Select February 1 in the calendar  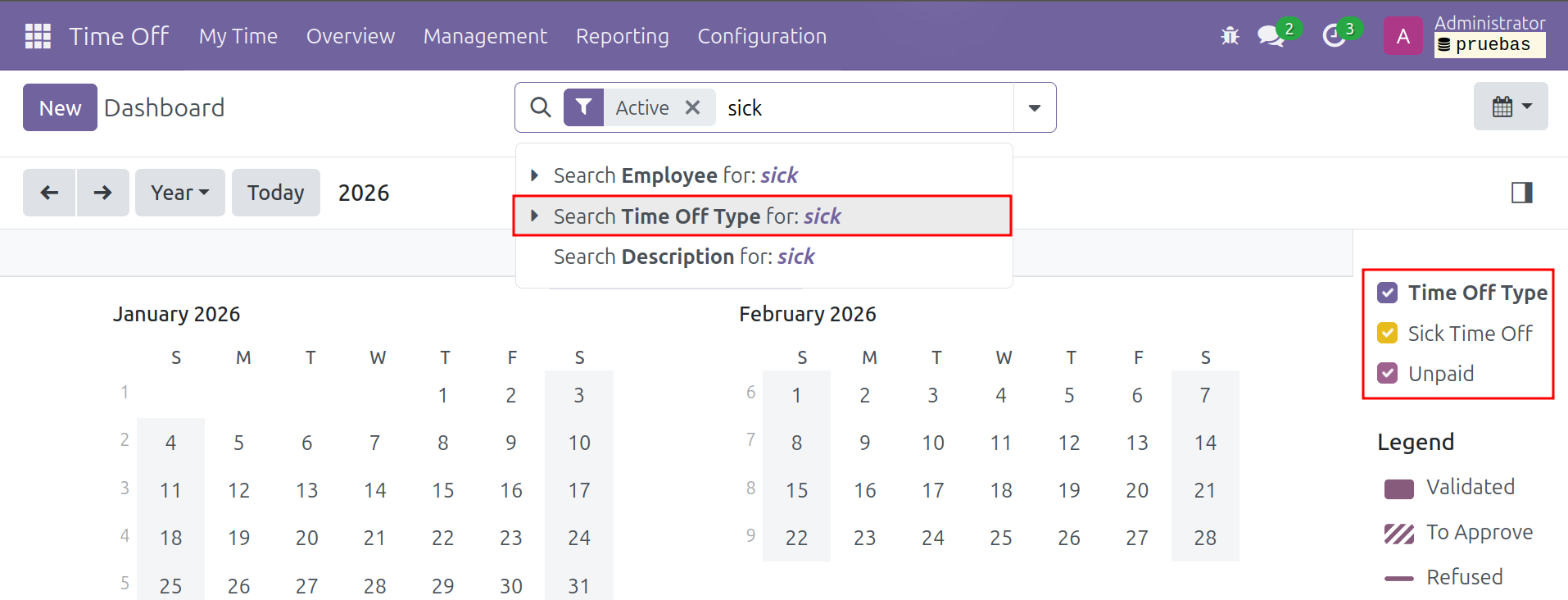tap(796, 395)
